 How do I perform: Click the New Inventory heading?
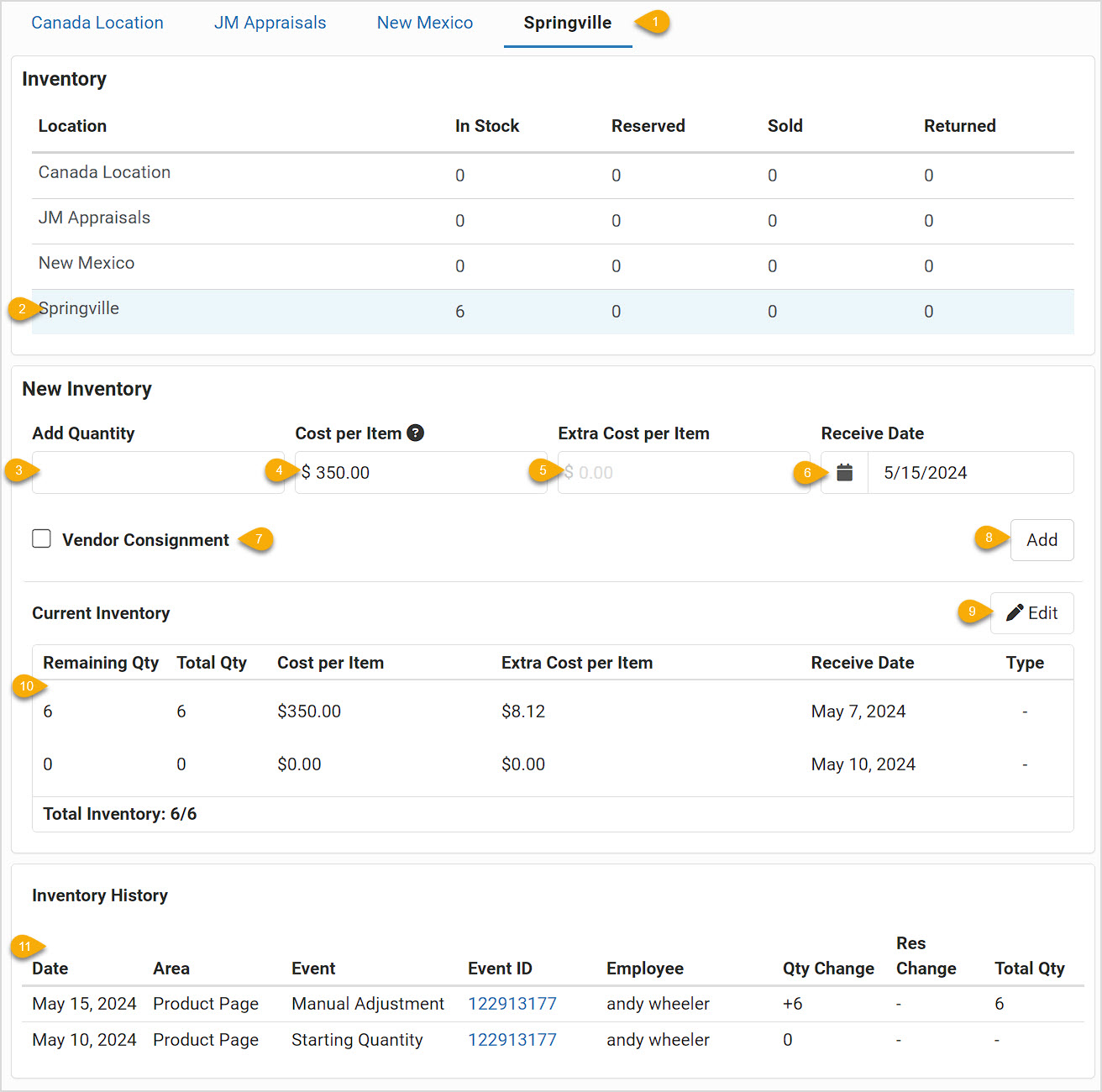click(x=87, y=389)
